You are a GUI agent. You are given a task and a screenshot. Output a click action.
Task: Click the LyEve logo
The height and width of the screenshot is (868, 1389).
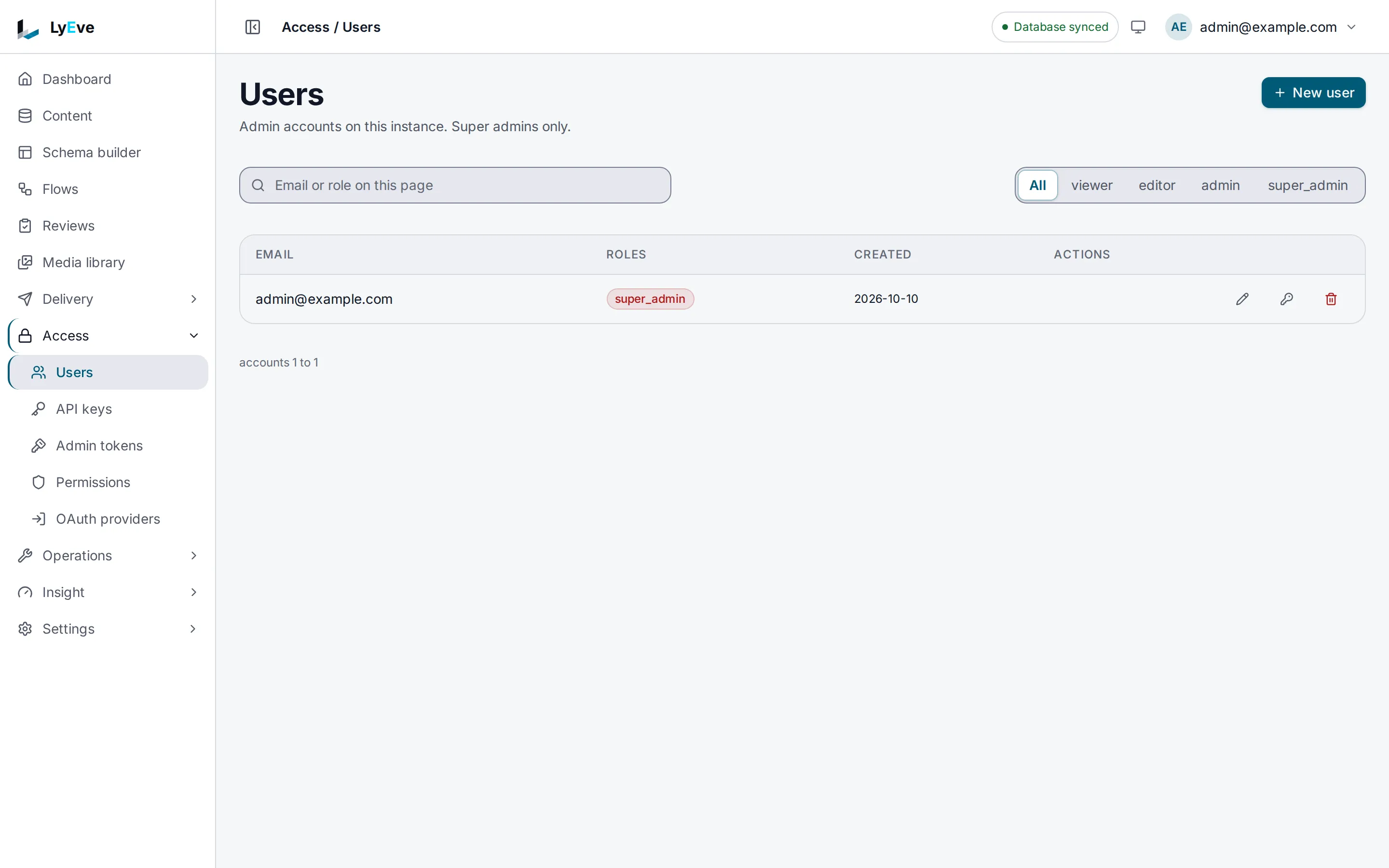(x=55, y=27)
